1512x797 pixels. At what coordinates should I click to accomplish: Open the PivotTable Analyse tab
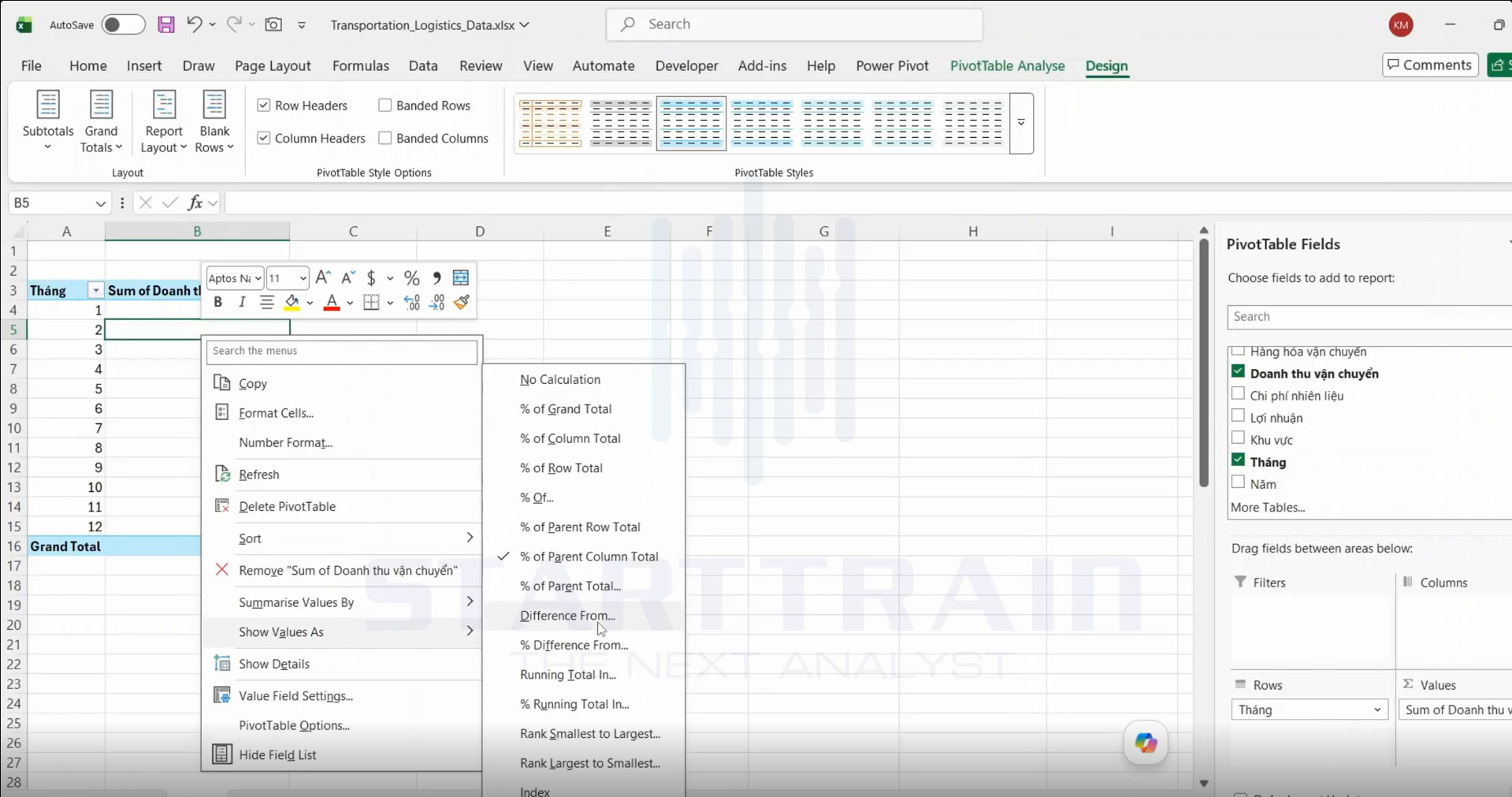click(x=1007, y=65)
